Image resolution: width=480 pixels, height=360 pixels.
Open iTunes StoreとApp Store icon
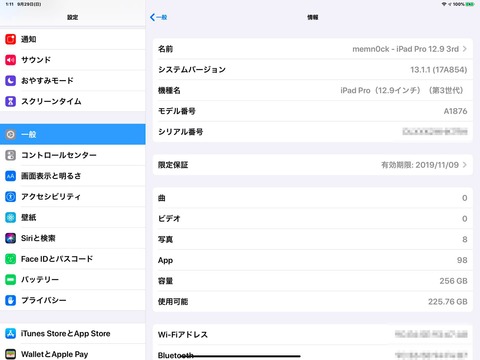coord(10,333)
